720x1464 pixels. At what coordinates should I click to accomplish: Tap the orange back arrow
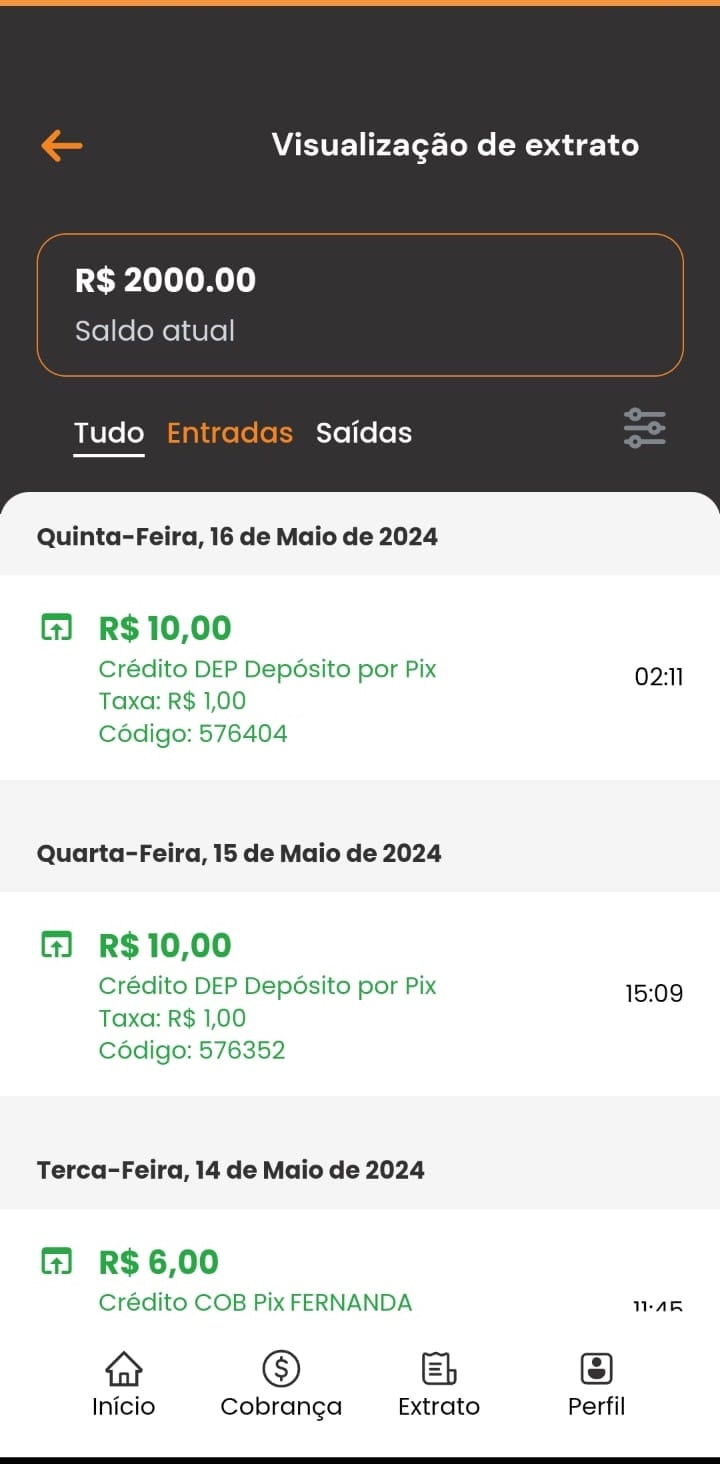[x=62, y=146]
